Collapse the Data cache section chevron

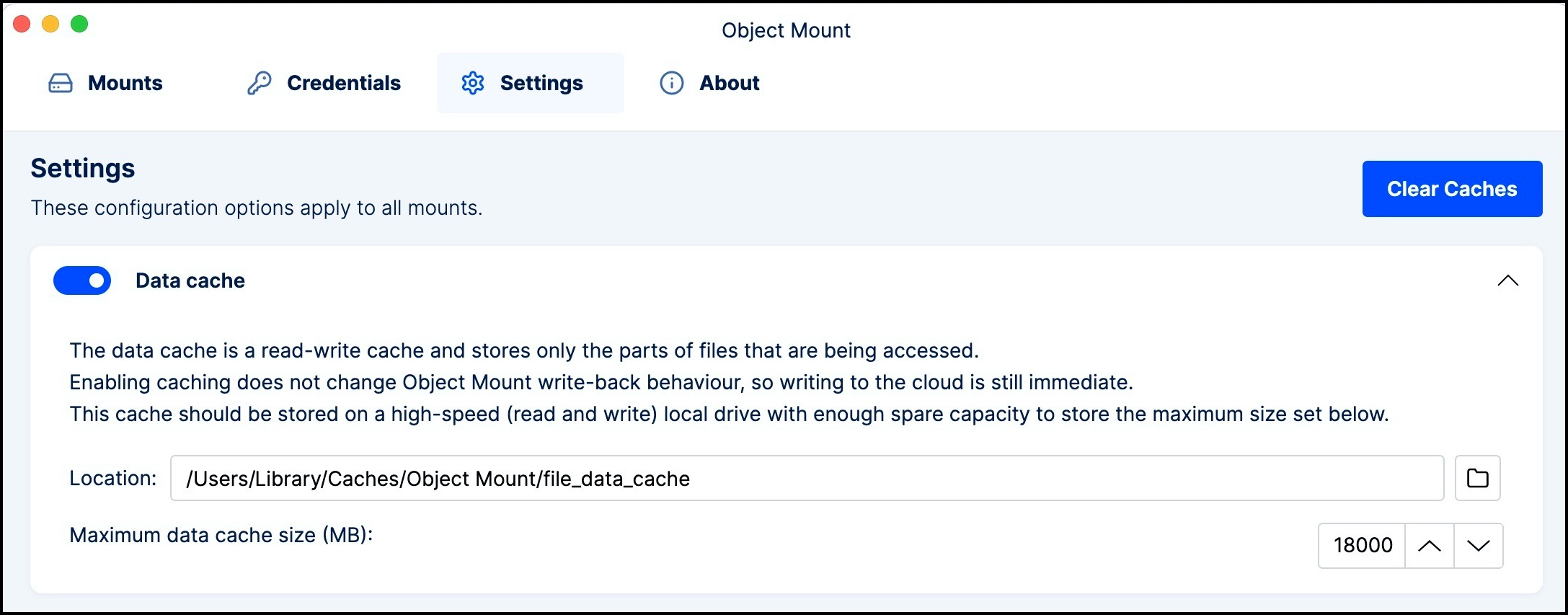1507,280
